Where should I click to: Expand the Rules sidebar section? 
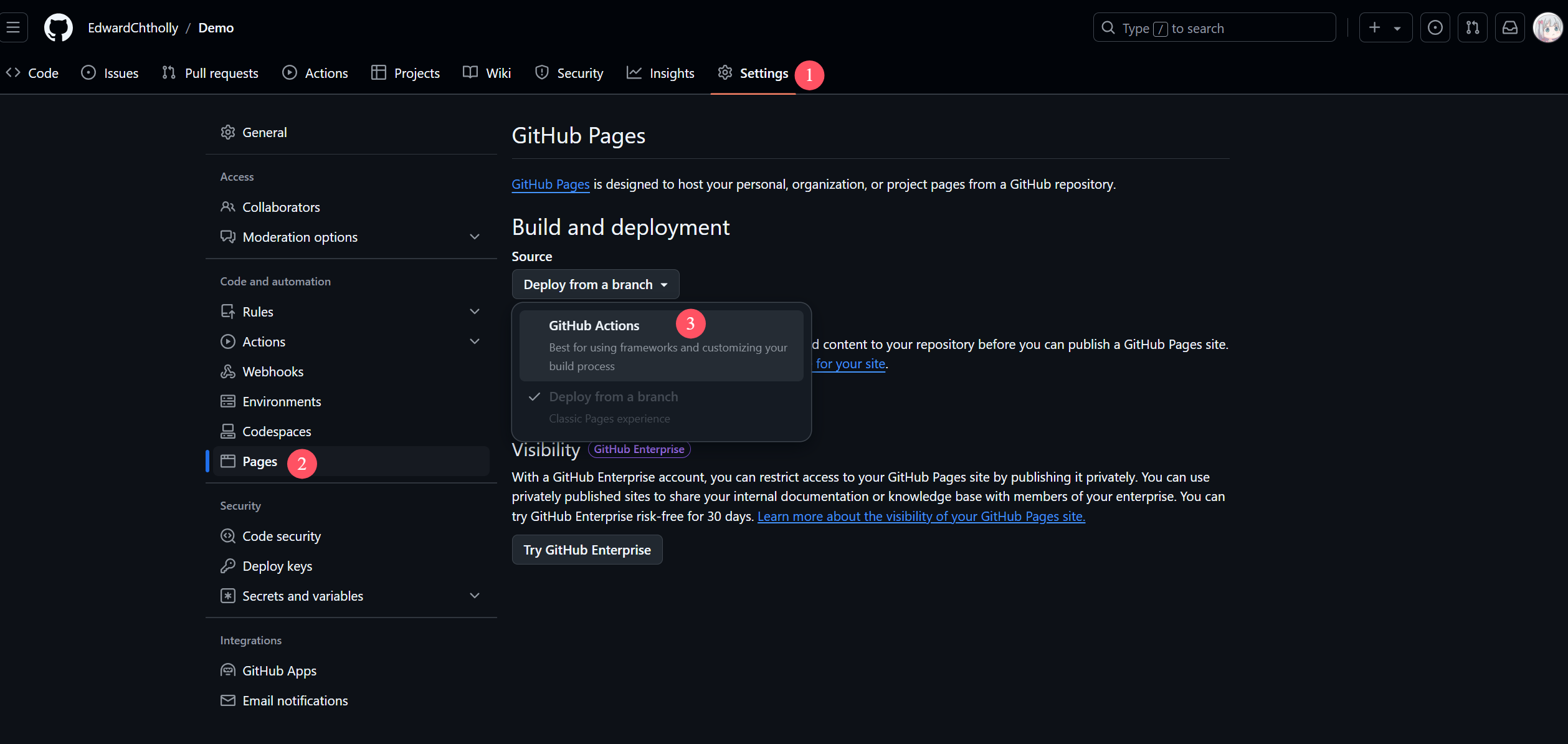click(x=351, y=312)
